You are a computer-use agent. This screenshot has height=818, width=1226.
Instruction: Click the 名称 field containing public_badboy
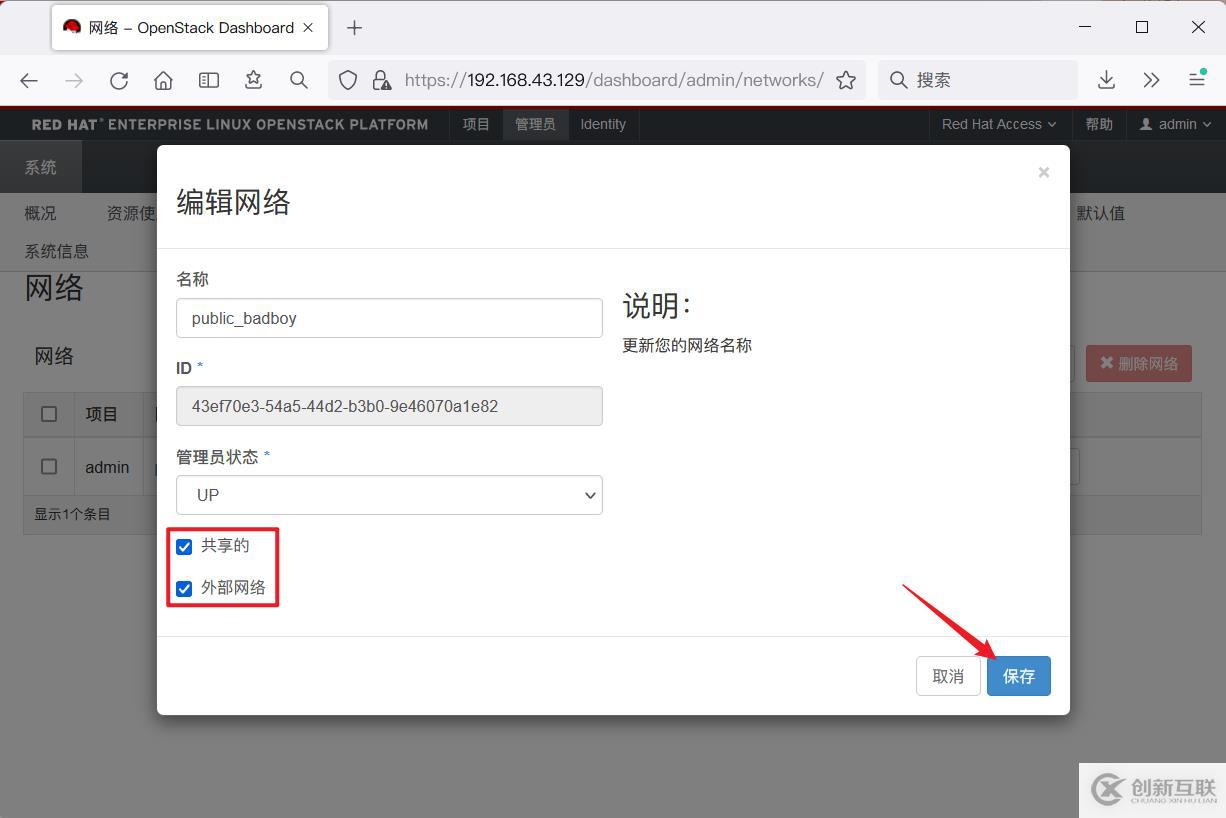pos(389,318)
